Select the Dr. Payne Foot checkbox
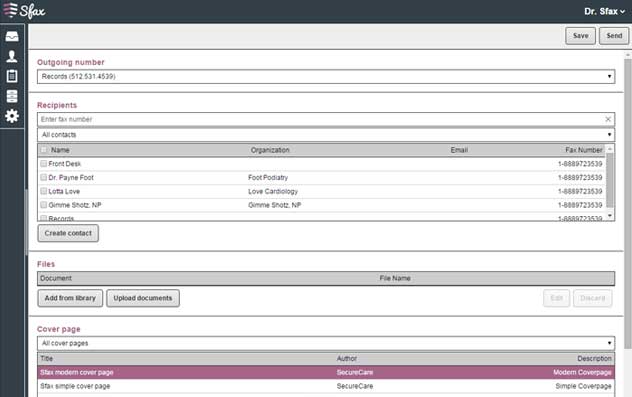The height and width of the screenshot is (397, 632). [44, 177]
